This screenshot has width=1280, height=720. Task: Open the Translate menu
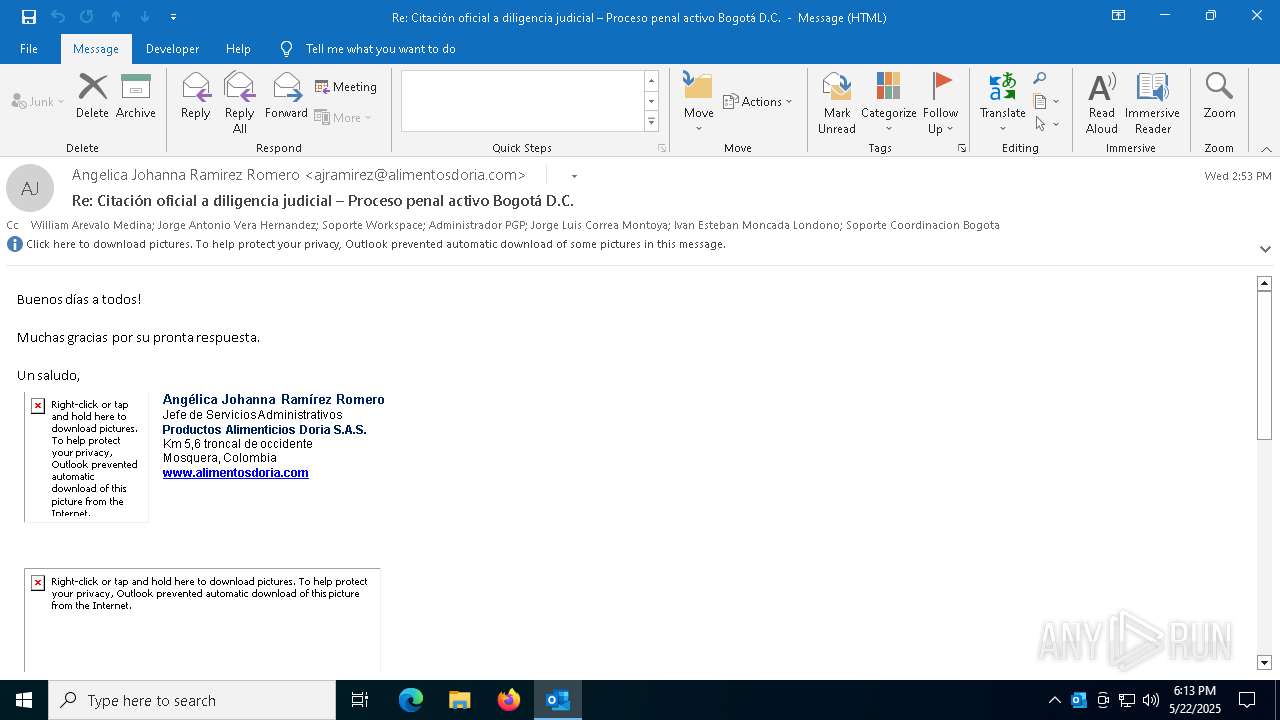1002,102
